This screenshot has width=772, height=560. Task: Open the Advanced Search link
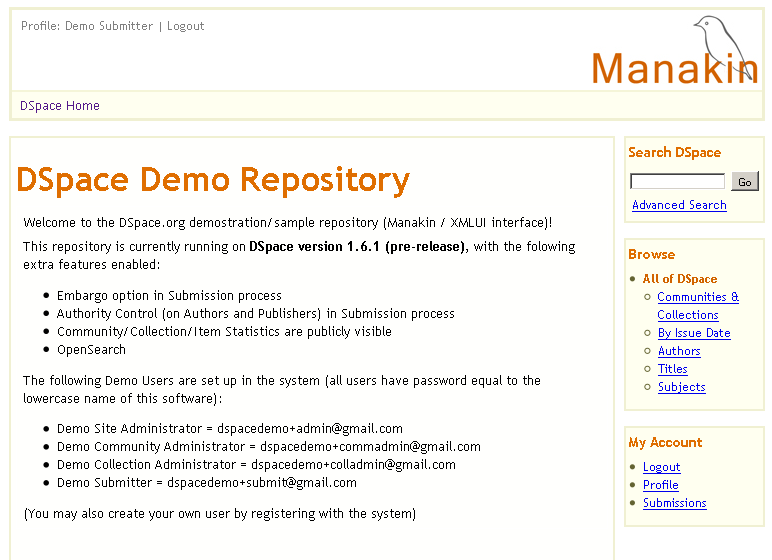tap(679, 205)
